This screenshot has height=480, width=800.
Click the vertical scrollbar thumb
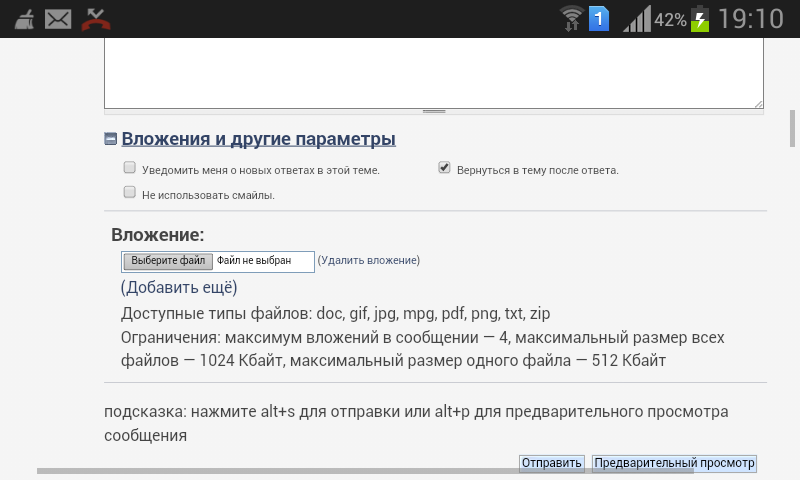(x=792, y=128)
